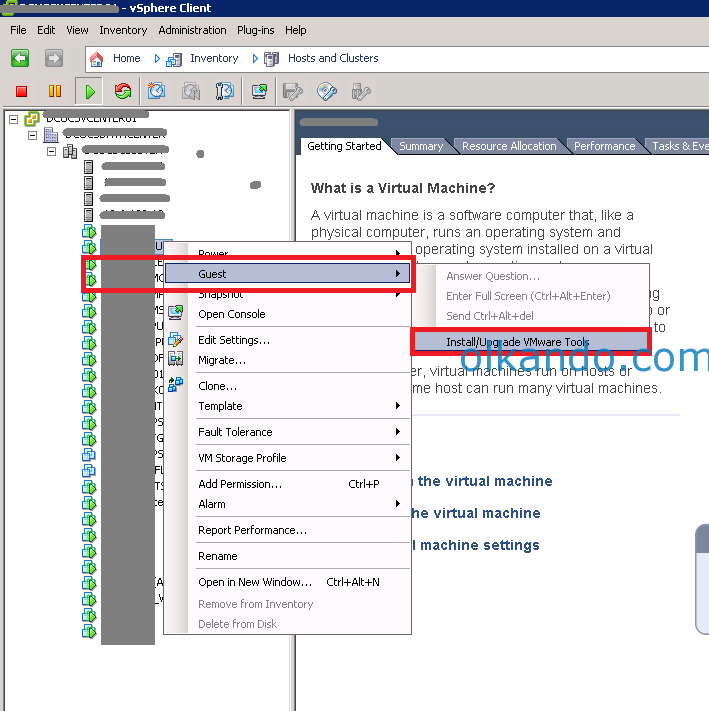Click the floppy device connect toolbar icon
Viewport: 709px width, 711px height.
click(x=293, y=91)
